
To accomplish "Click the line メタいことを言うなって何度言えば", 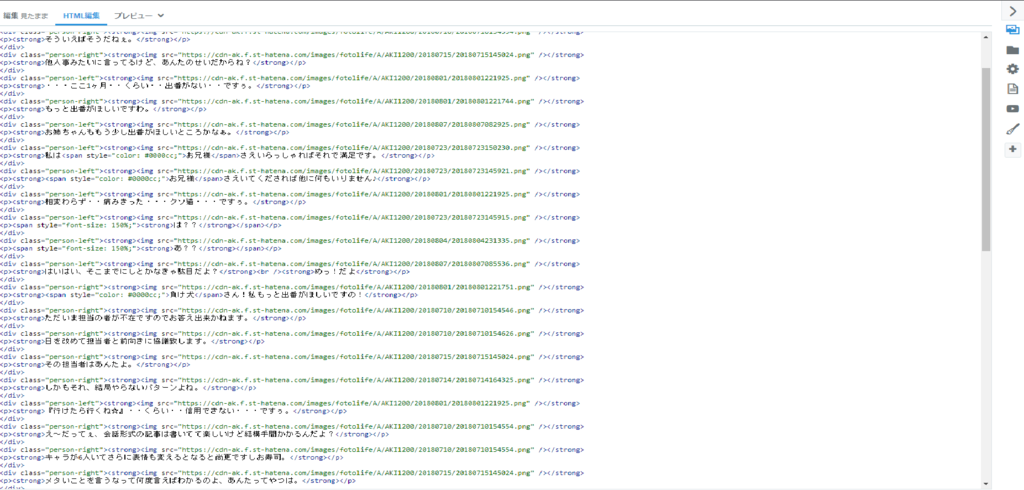I will point(177,481).
